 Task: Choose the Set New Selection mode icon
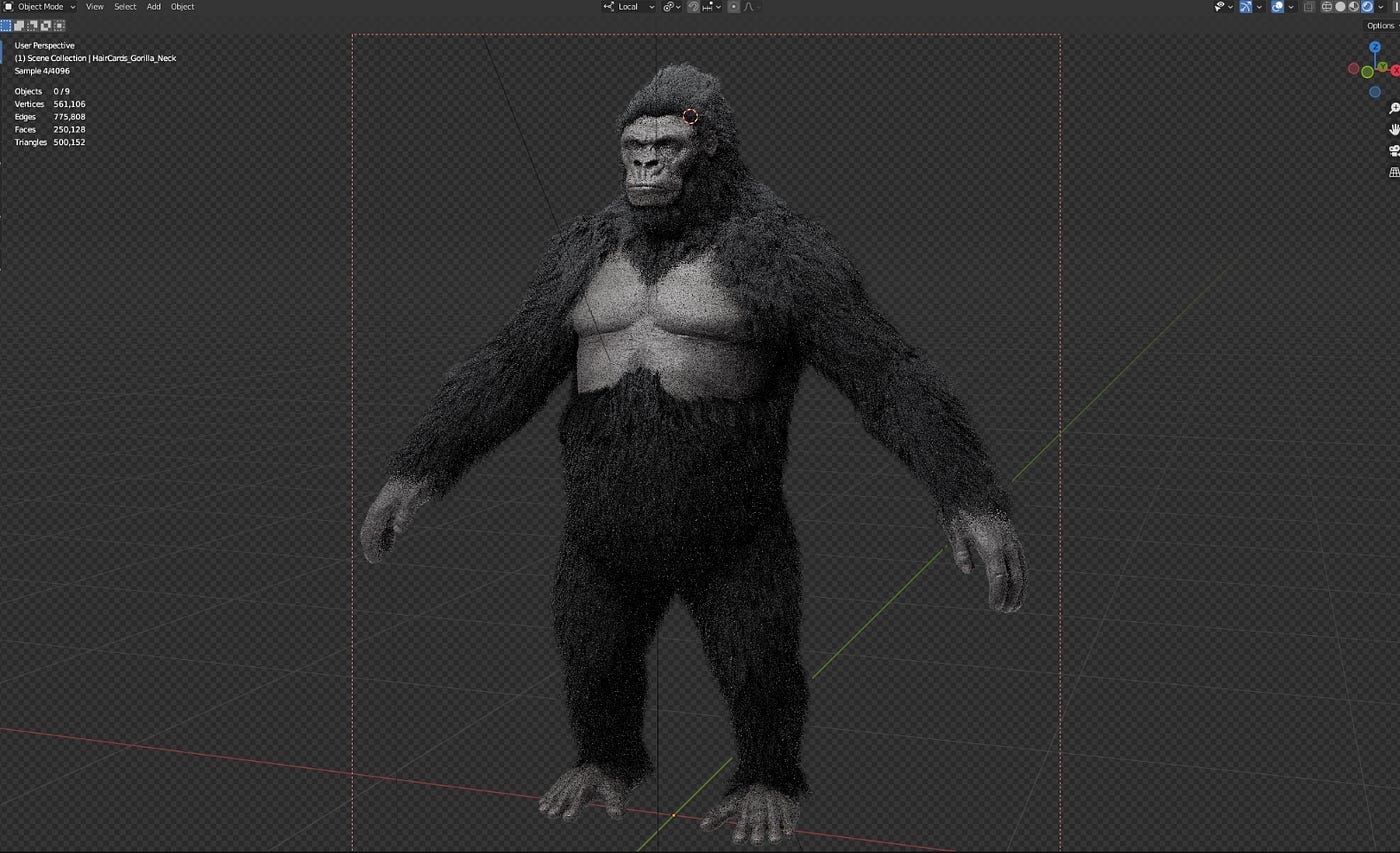coord(6,26)
